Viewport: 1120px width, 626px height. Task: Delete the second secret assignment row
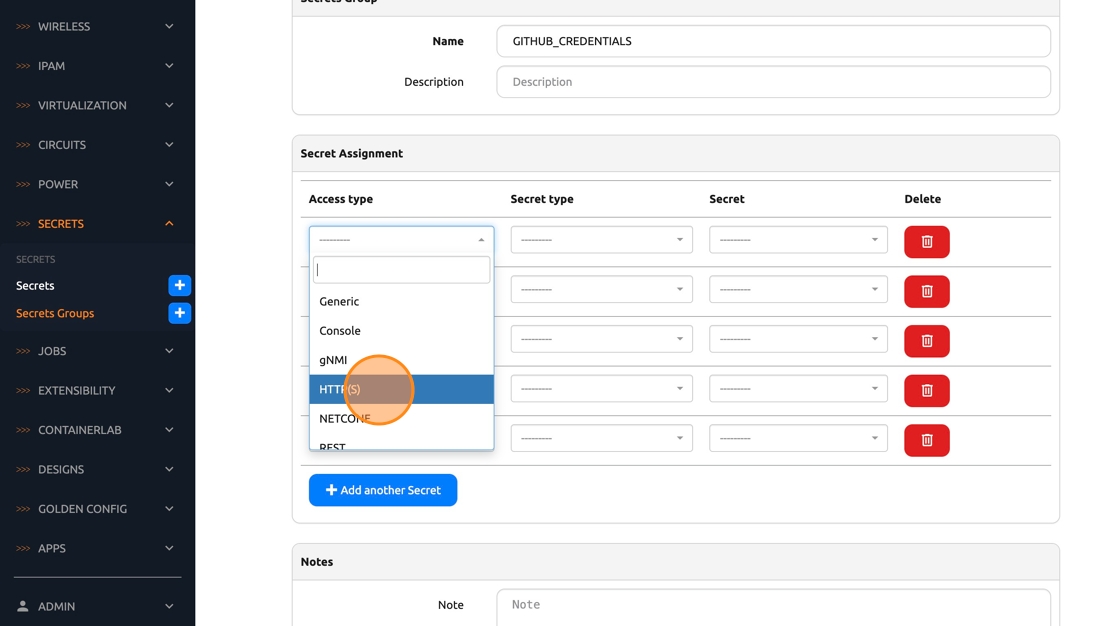(x=926, y=291)
